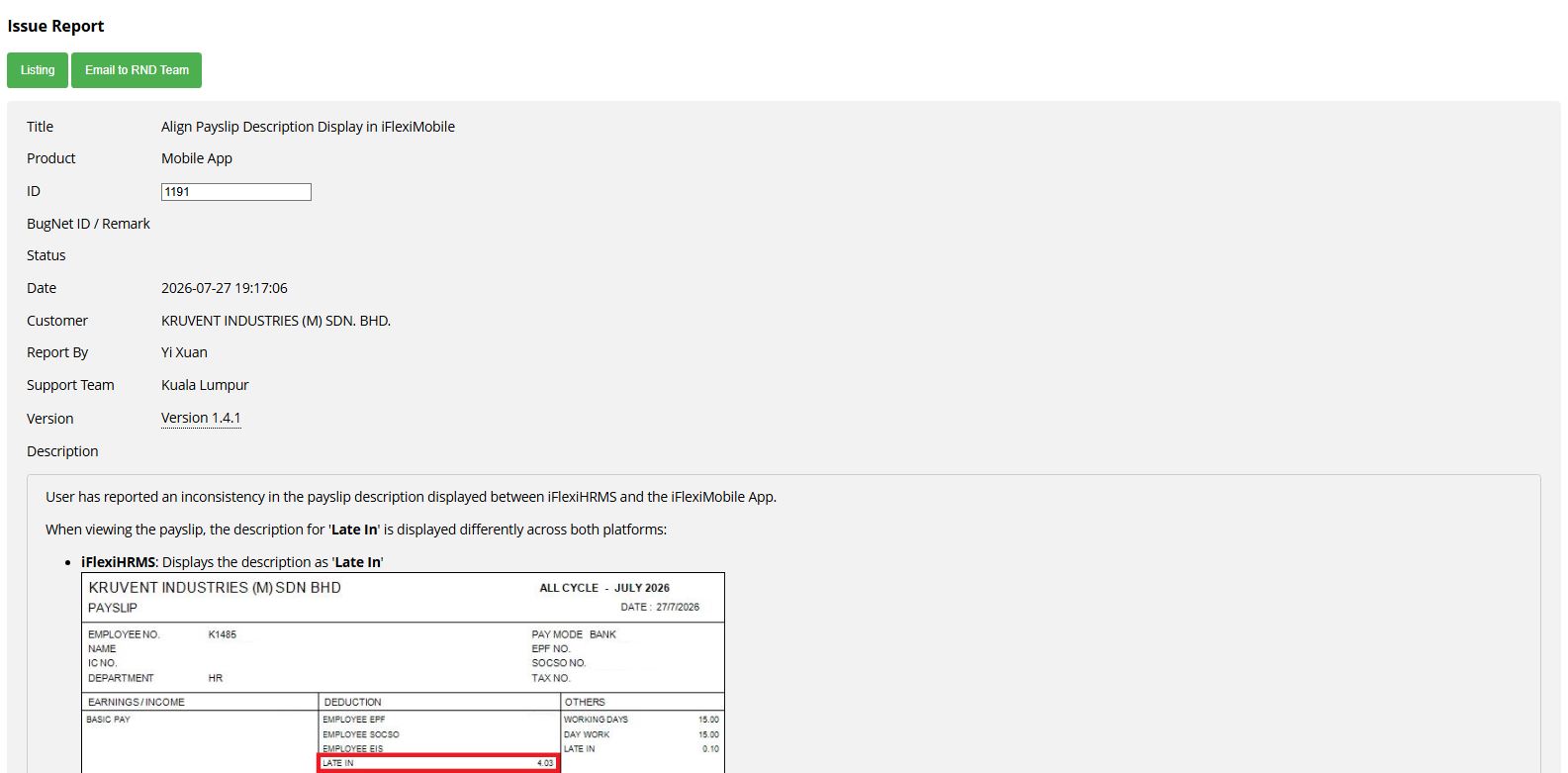Viewport: 1568px width, 773px height.
Task: Select support team value Kuala Lumpur
Action: tap(205, 385)
